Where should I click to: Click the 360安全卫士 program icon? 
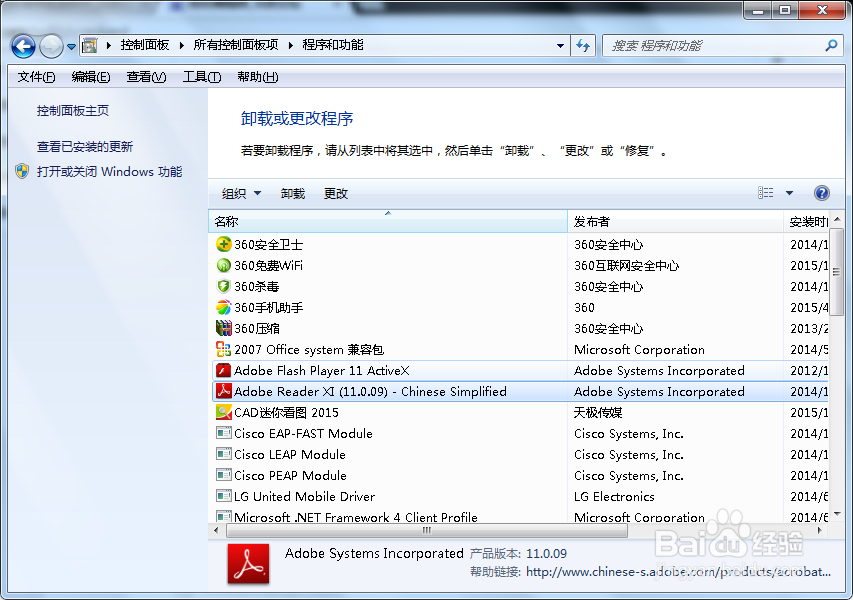(224, 244)
